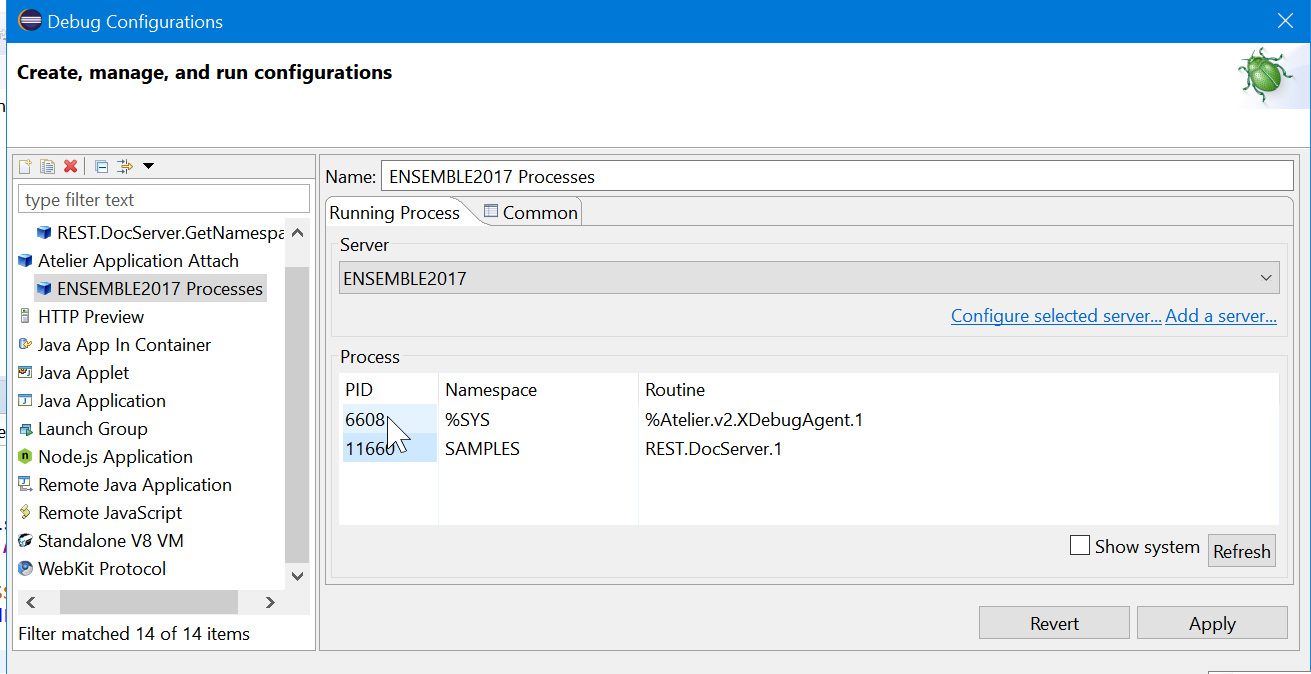Click the WebKit Protocol icon
1311x674 pixels.
pyautogui.click(x=25, y=569)
